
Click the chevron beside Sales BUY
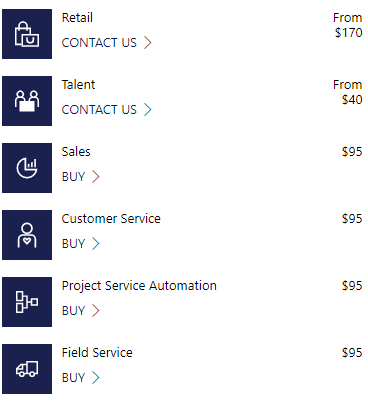pos(96,177)
